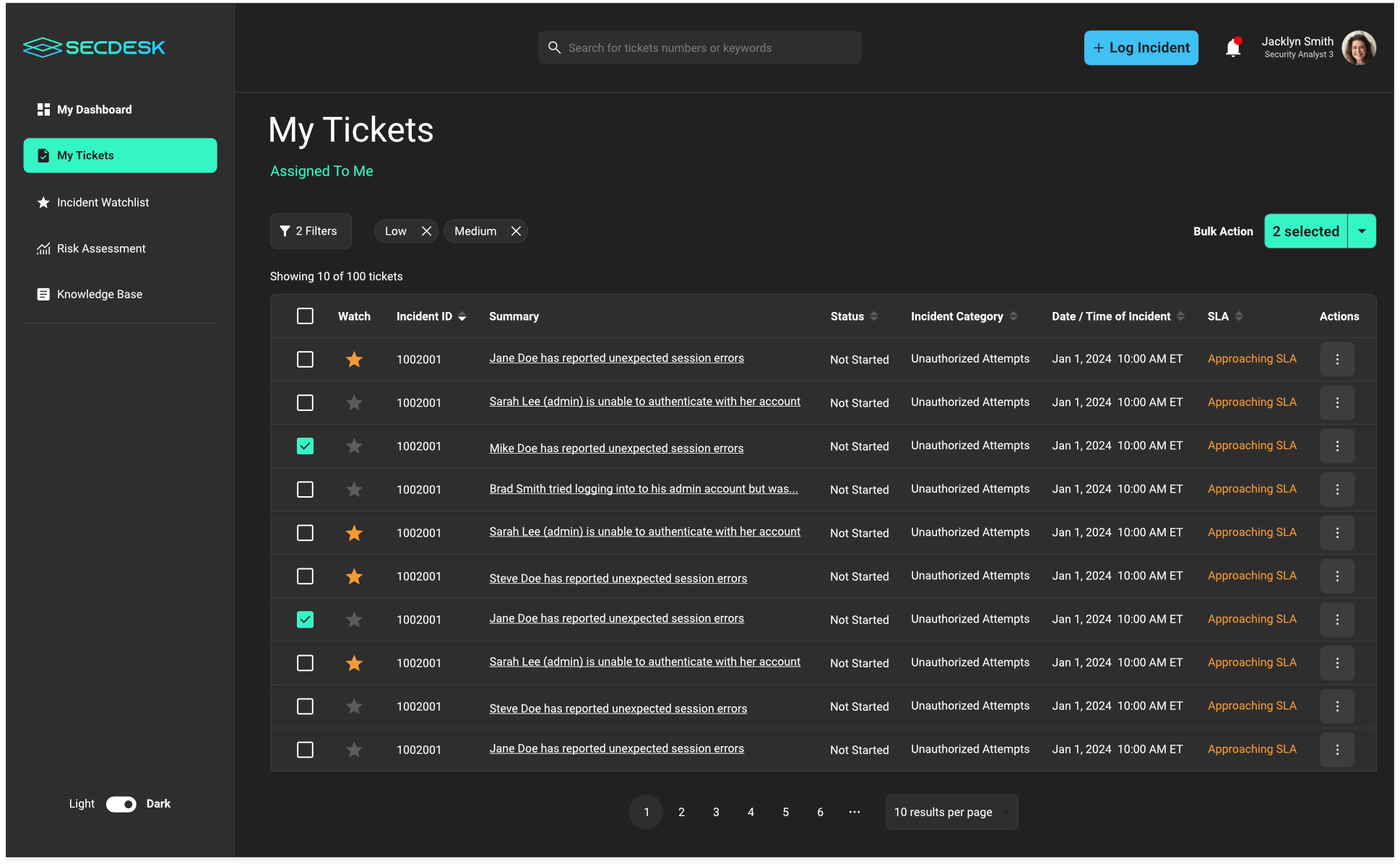Open the notifications bell

tap(1232, 48)
